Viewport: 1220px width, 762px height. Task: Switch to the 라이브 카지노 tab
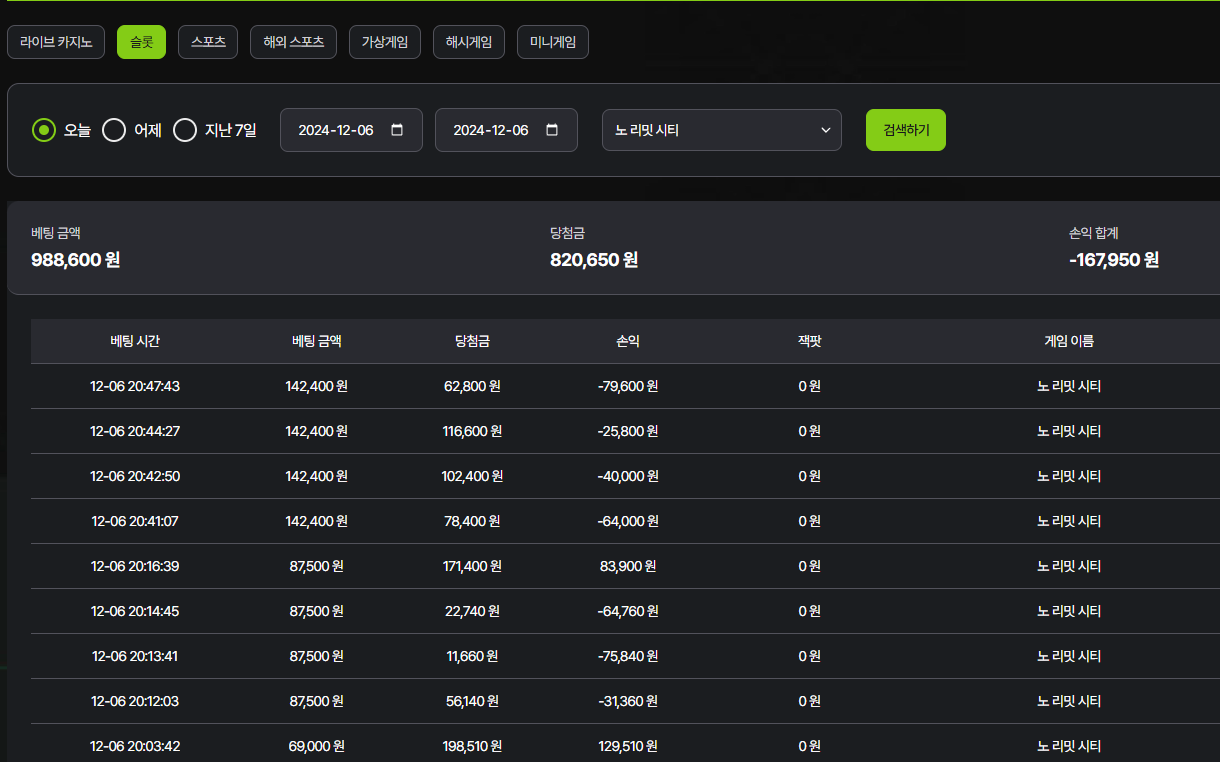56,42
